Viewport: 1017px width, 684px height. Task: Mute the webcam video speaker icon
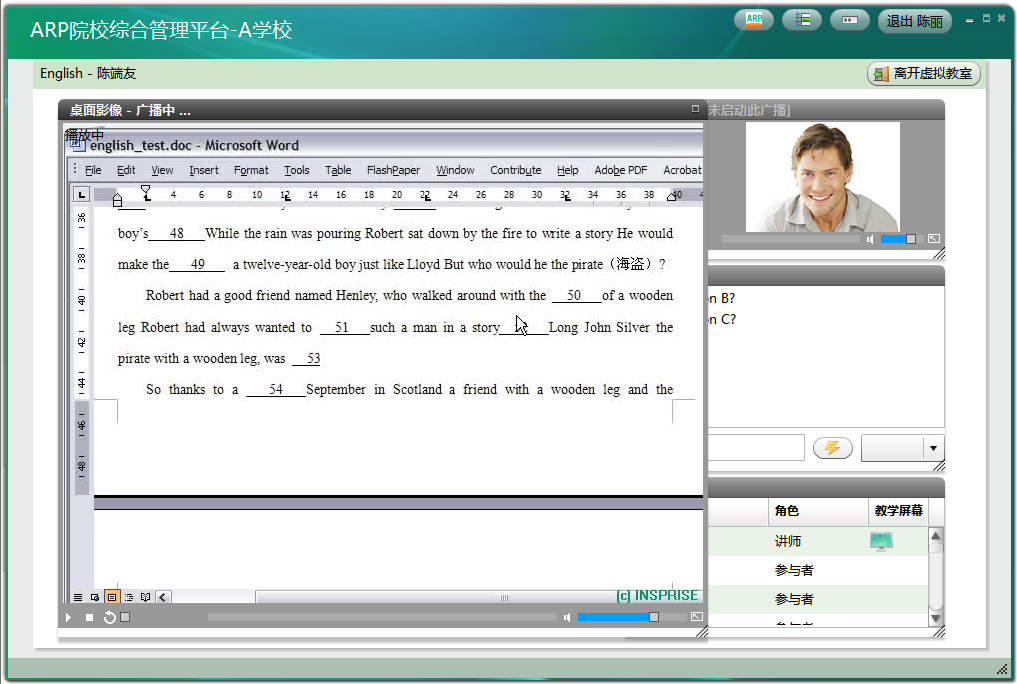coord(870,239)
